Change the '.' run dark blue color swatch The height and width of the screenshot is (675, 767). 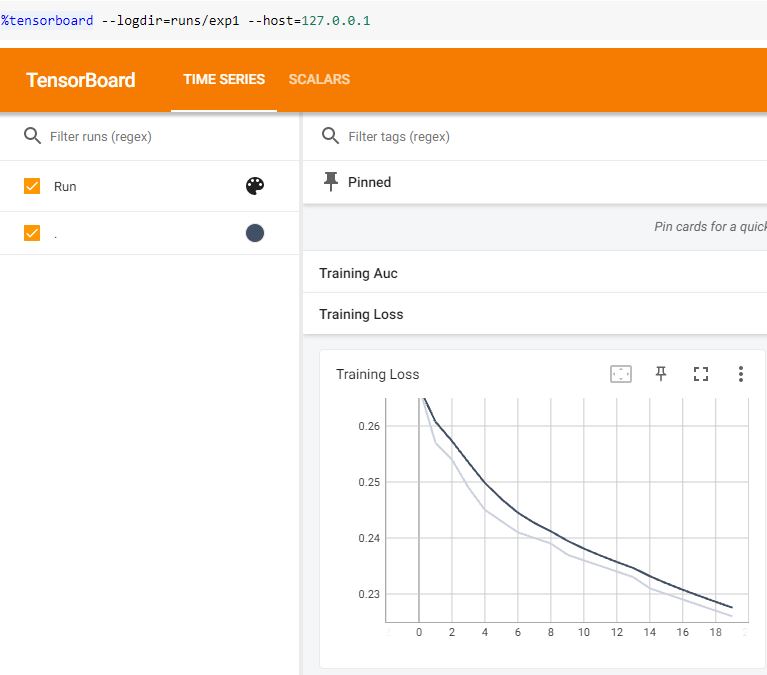(x=255, y=233)
